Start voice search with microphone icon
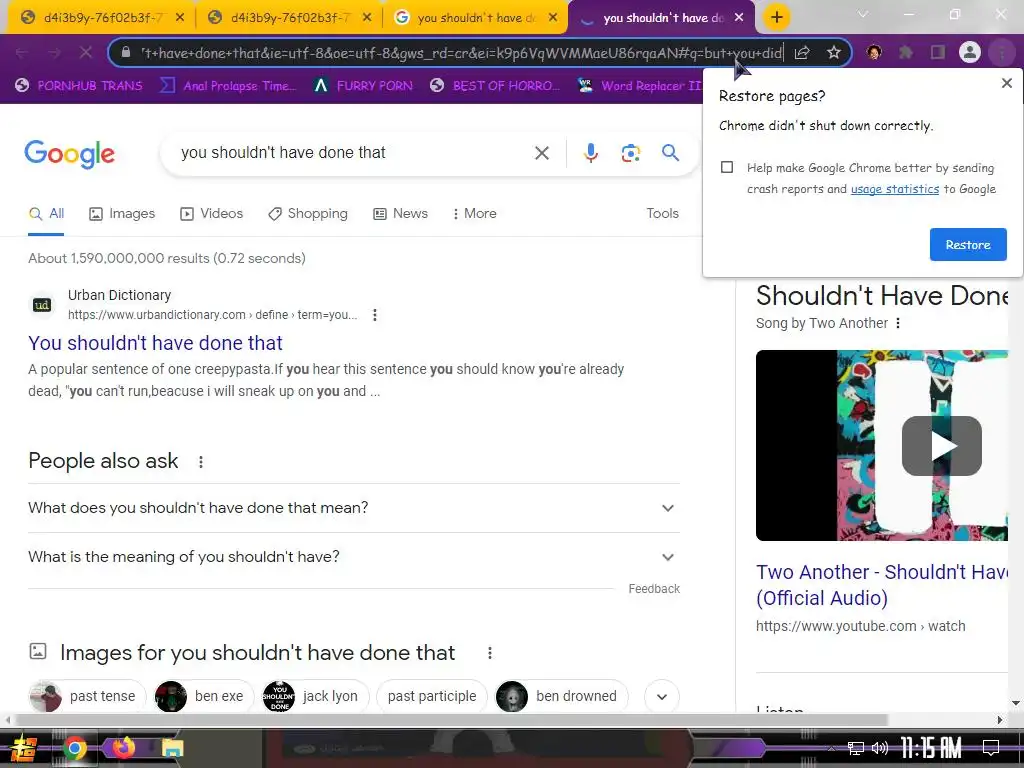 pos(590,153)
